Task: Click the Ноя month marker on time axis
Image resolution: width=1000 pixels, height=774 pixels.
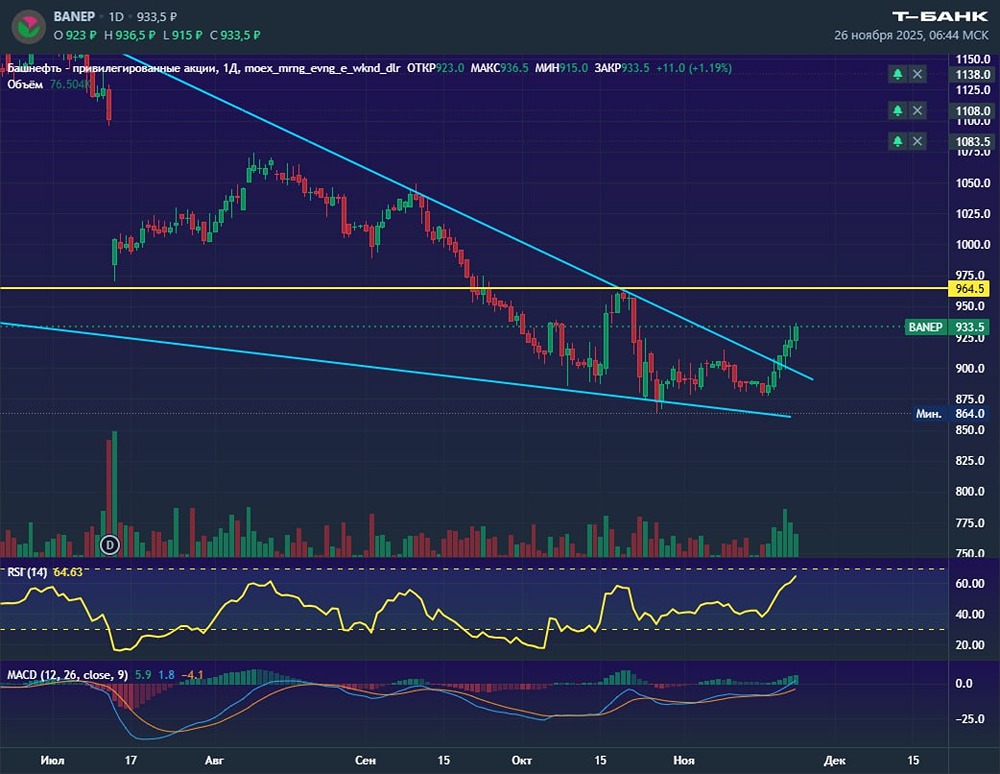Action: [684, 760]
